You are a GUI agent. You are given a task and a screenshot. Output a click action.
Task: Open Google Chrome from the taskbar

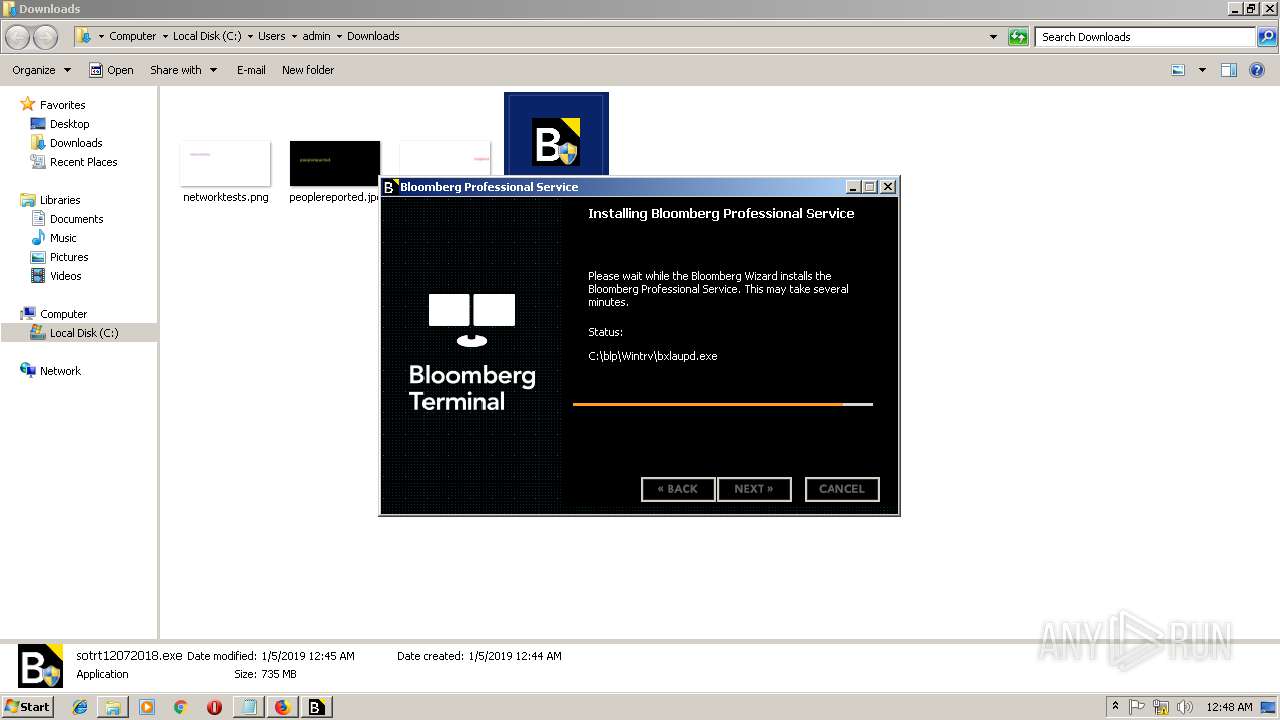(181, 707)
